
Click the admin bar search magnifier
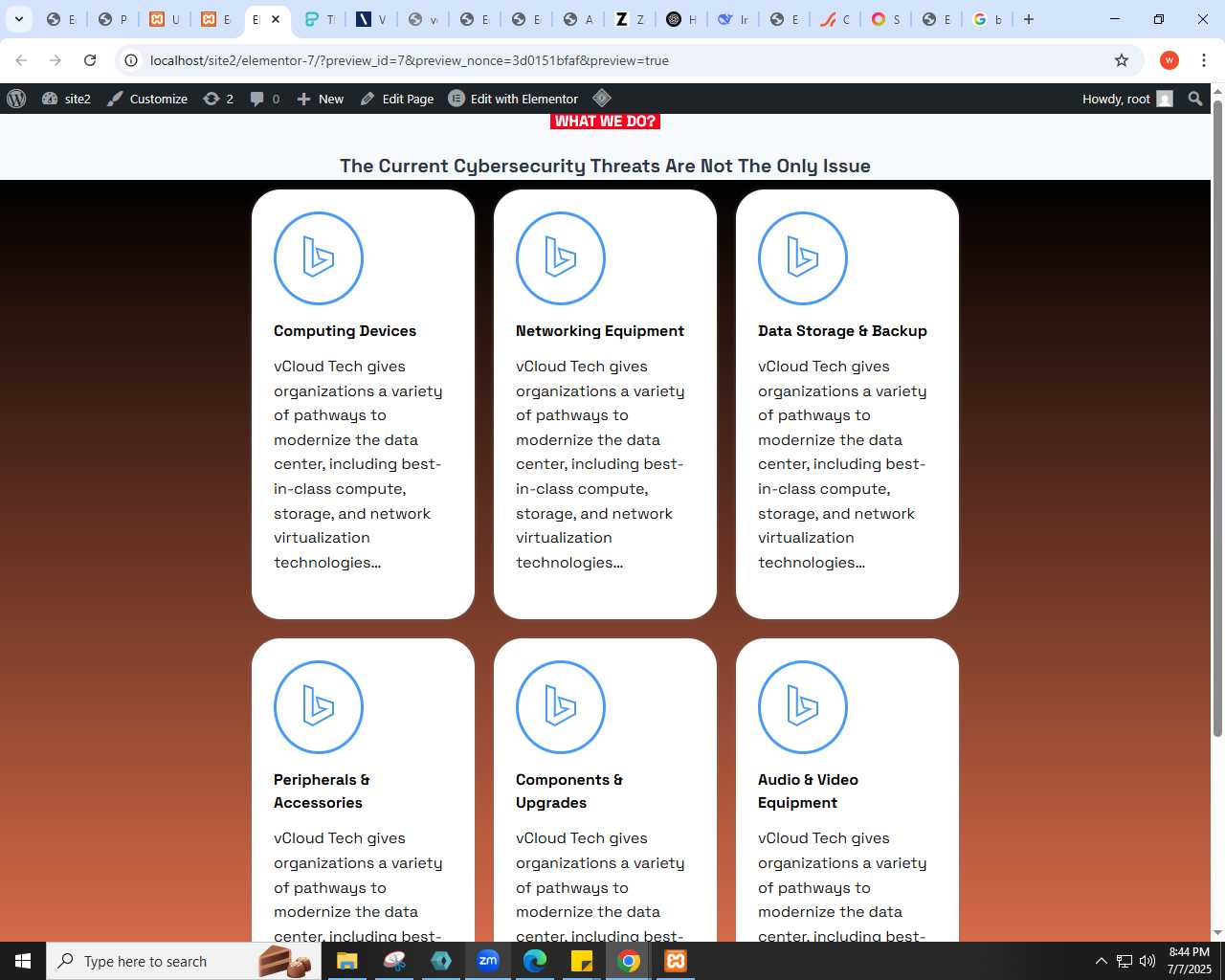[1195, 99]
